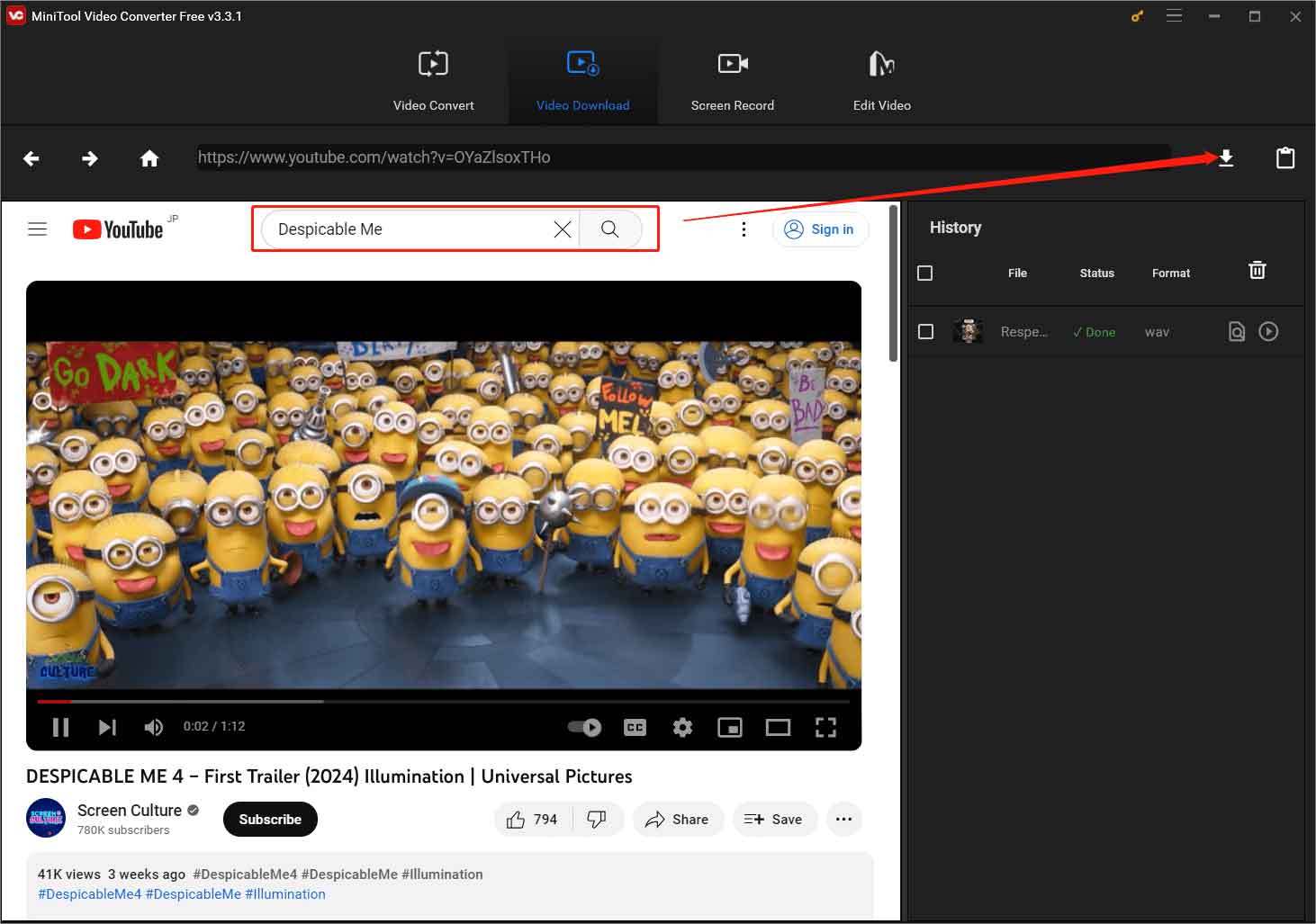The height and width of the screenshot is (924, 1316).
Task: Open MiniTool's hamburger settings menu
Action: [x=1174, y=15]
